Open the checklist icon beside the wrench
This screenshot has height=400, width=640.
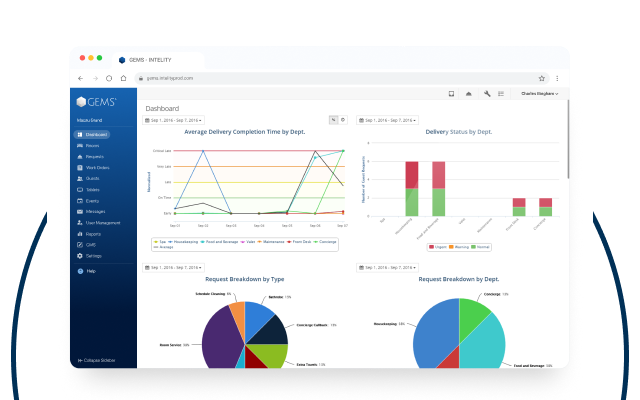tap(501, 94)
